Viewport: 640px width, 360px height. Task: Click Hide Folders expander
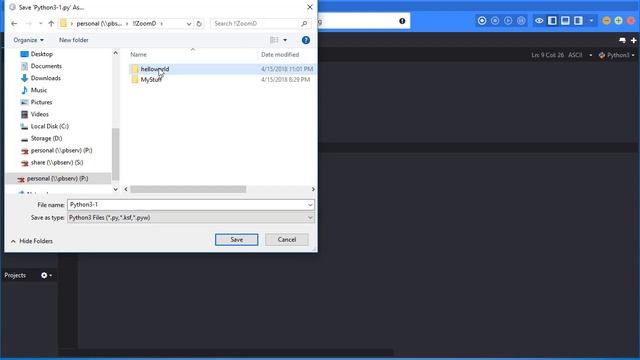[32, 241]
